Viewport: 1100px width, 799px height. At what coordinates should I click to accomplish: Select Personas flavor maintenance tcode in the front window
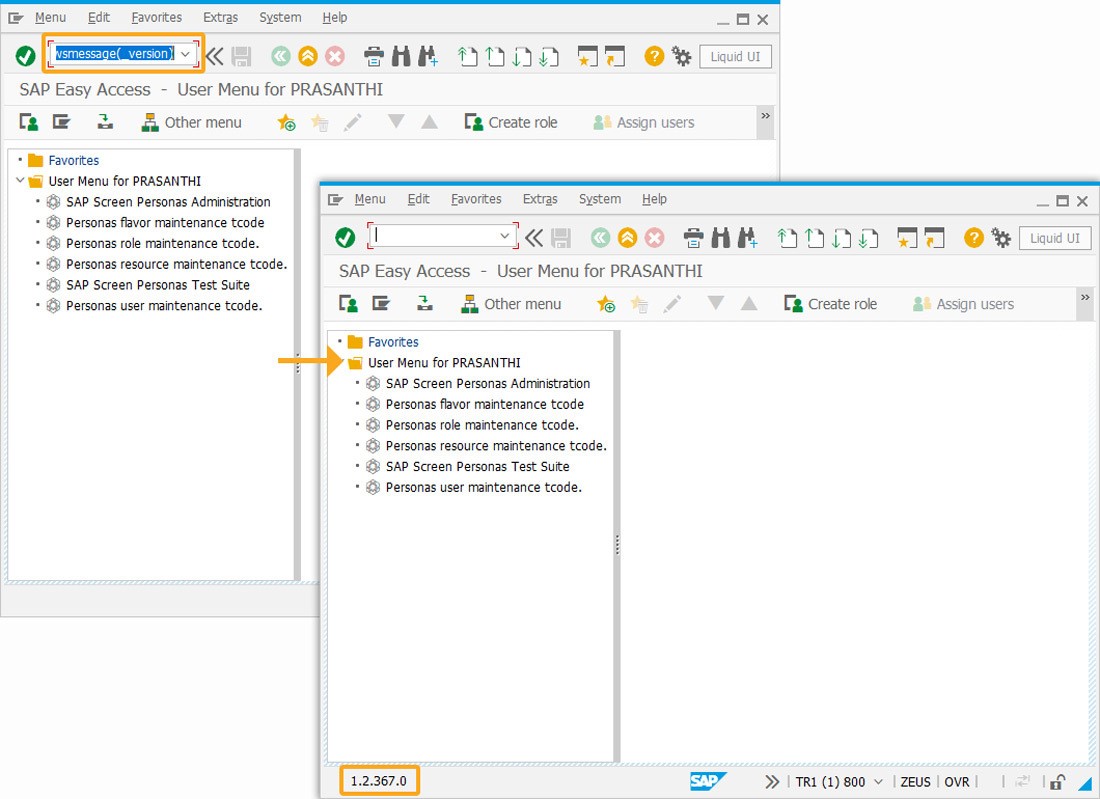point(485,404)
